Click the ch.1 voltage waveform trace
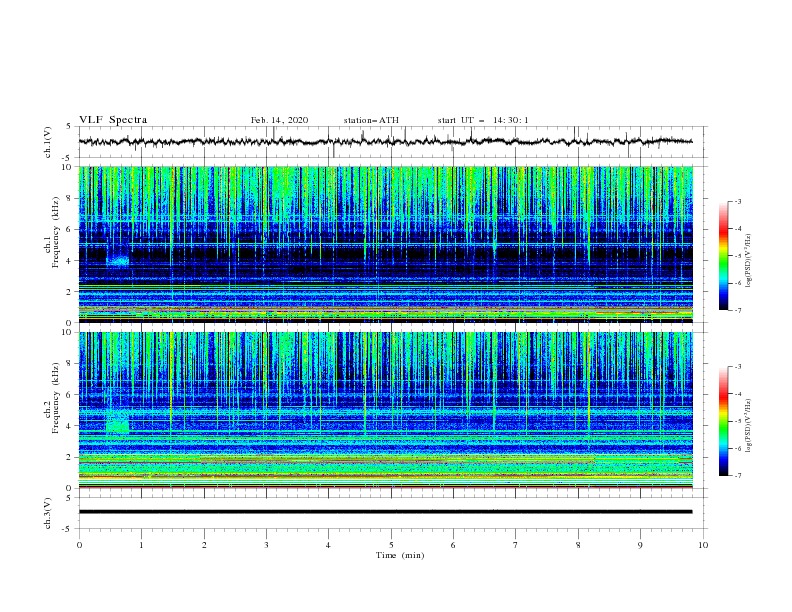 tap(385, 142)
